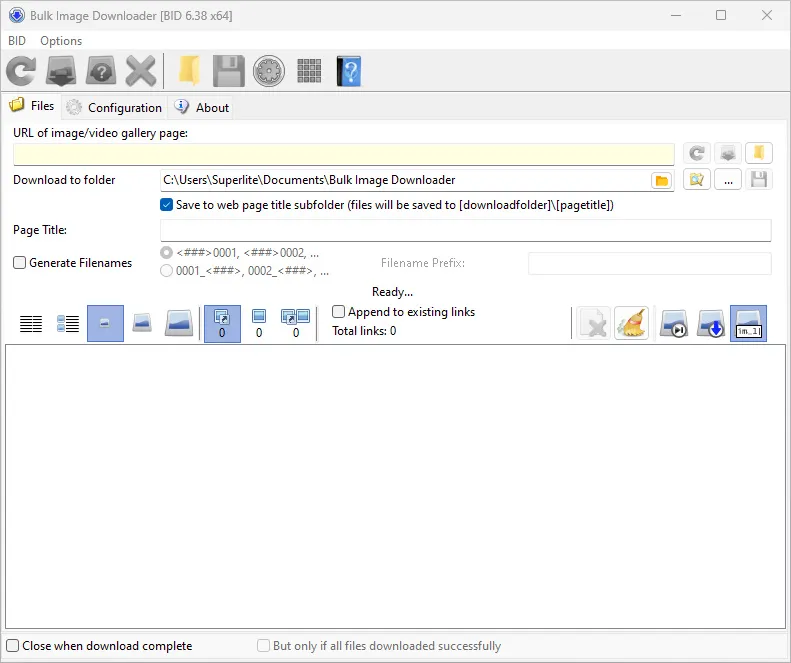This screenshot has width=791, height=663.
Task: Enable Generate Filenames checkbox
Action: click(19, 263)
